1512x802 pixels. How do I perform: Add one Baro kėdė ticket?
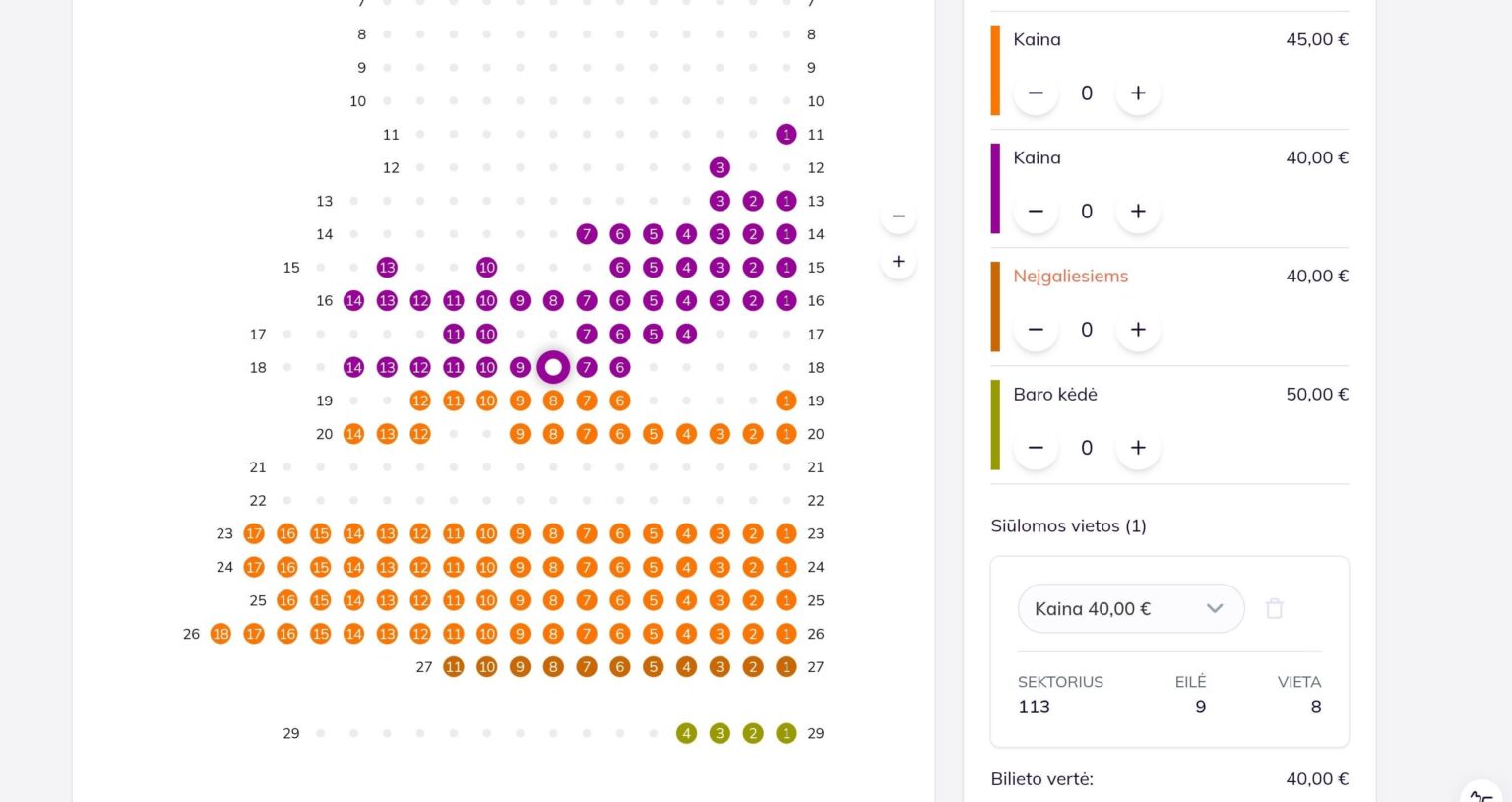pos(1138,447)
